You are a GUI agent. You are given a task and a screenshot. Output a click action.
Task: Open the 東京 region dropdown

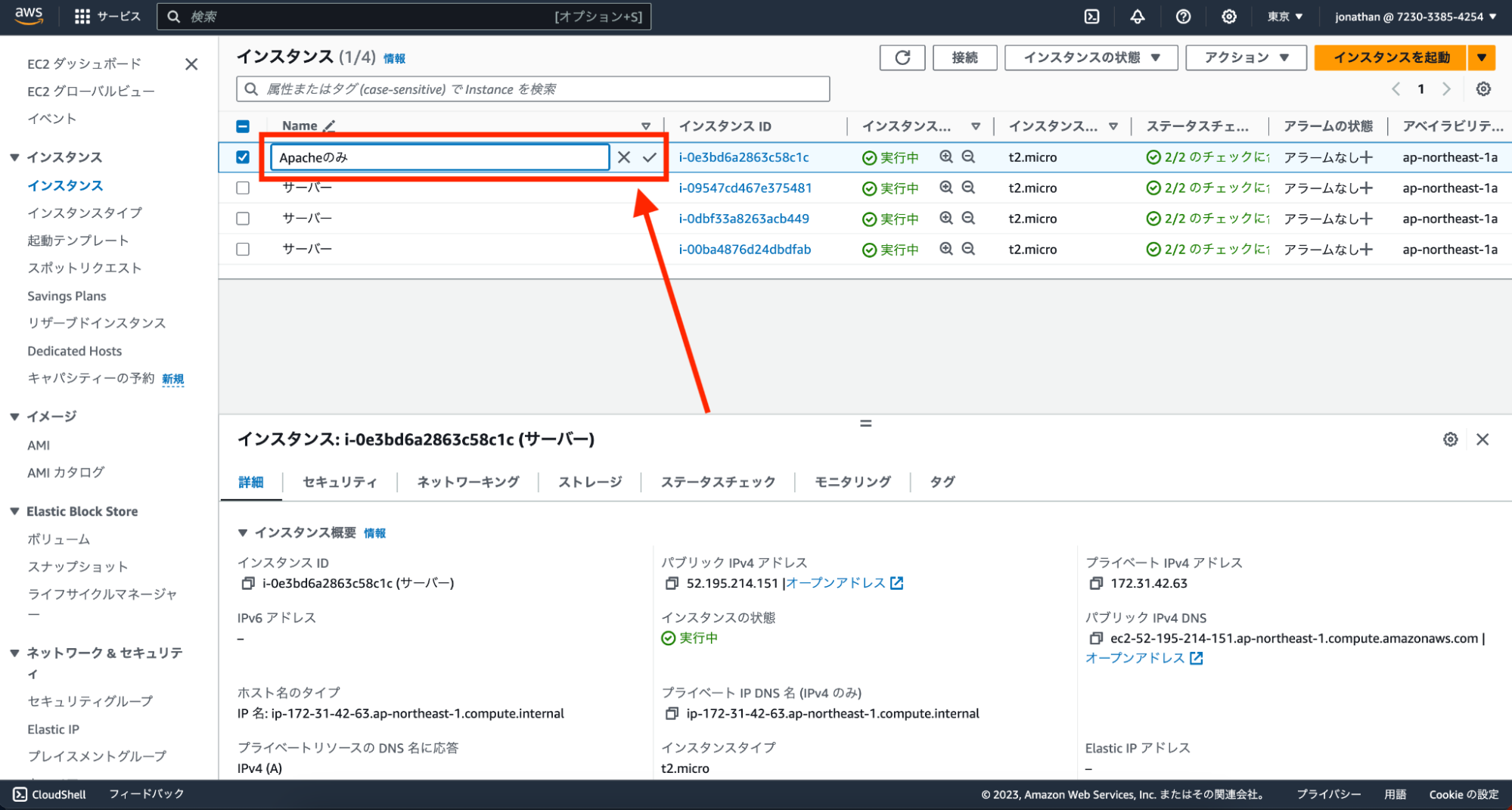1285,17
